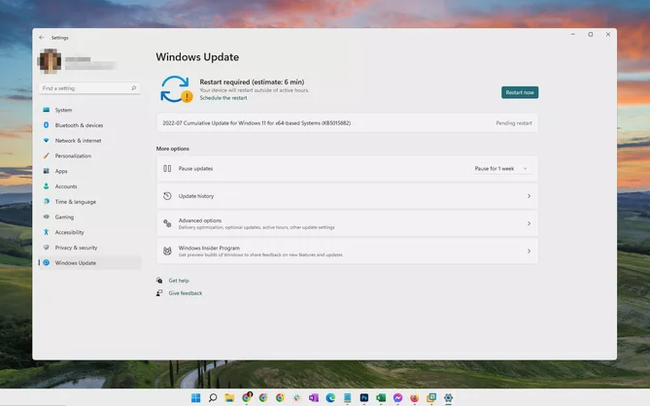Open Accounts in the sidebar
650x406 pixels.
coord(66,186)
